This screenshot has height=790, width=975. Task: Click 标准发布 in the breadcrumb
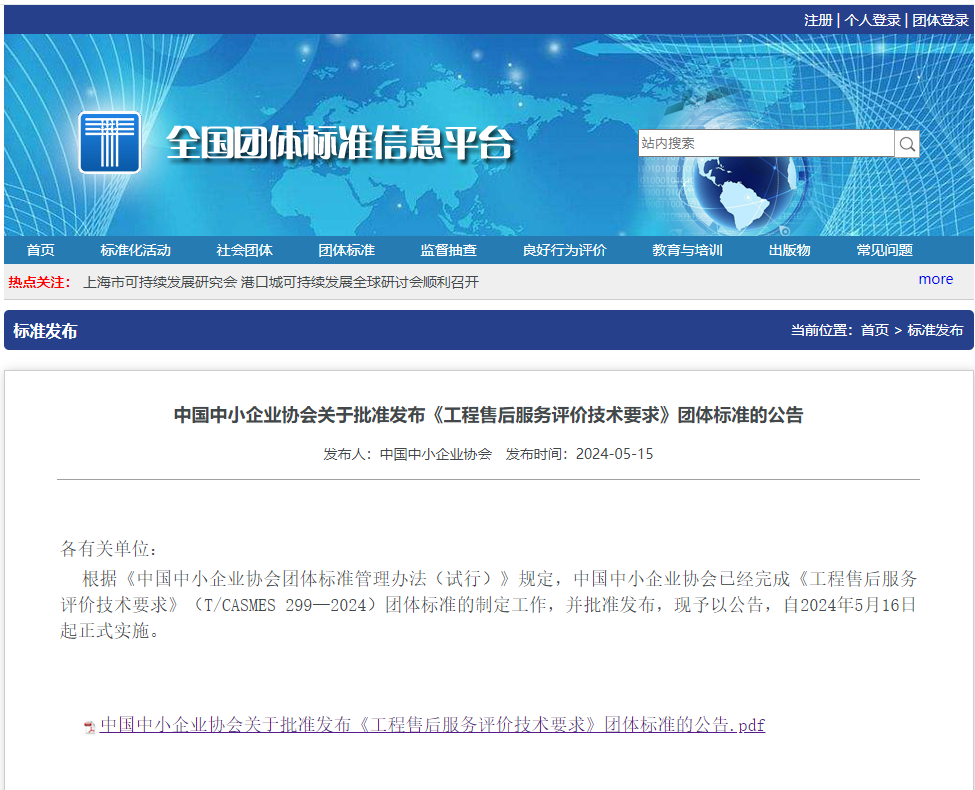935,330
